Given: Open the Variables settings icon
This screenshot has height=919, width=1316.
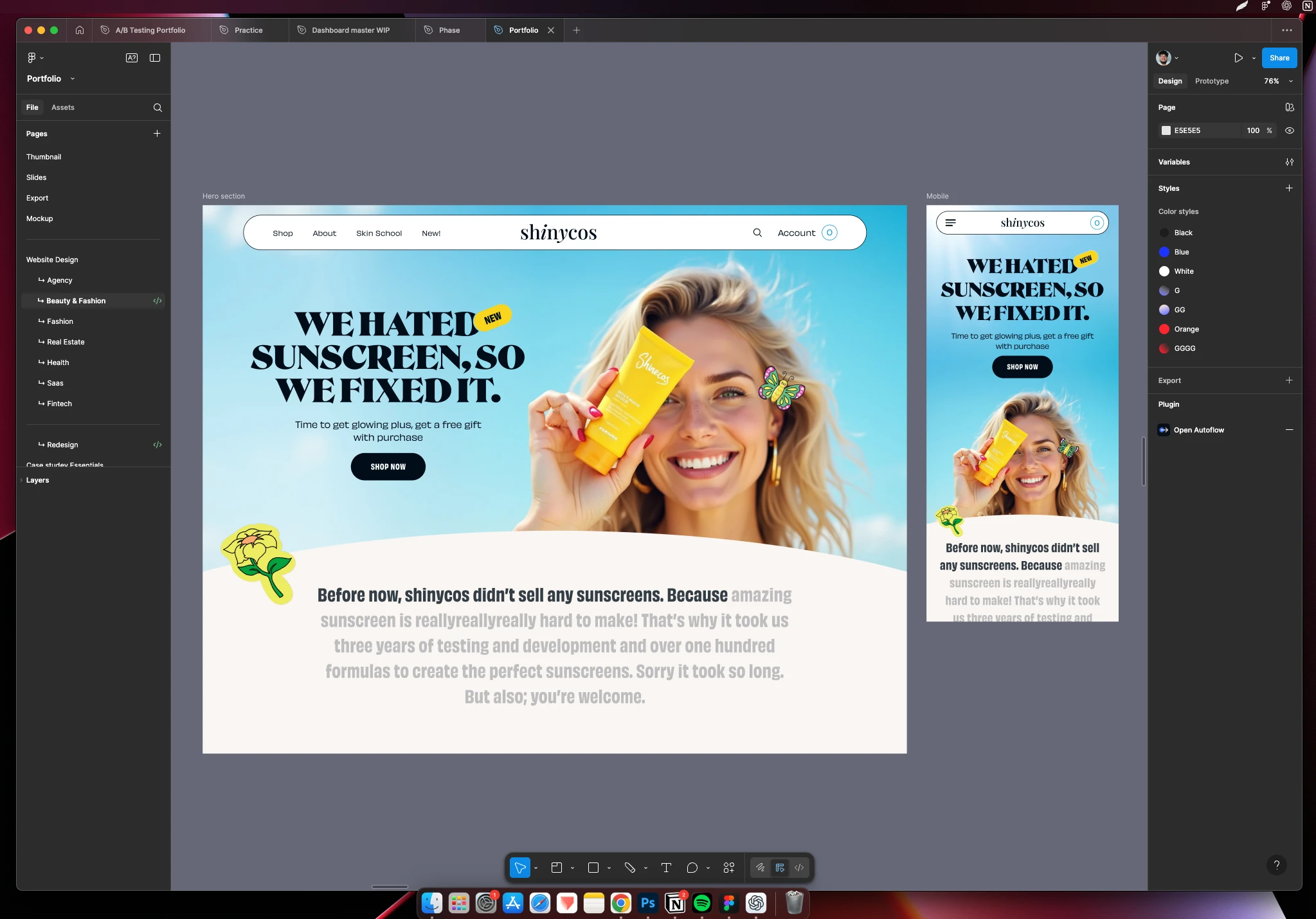Looking at the screenshot, I should (x=1290, y=162).
